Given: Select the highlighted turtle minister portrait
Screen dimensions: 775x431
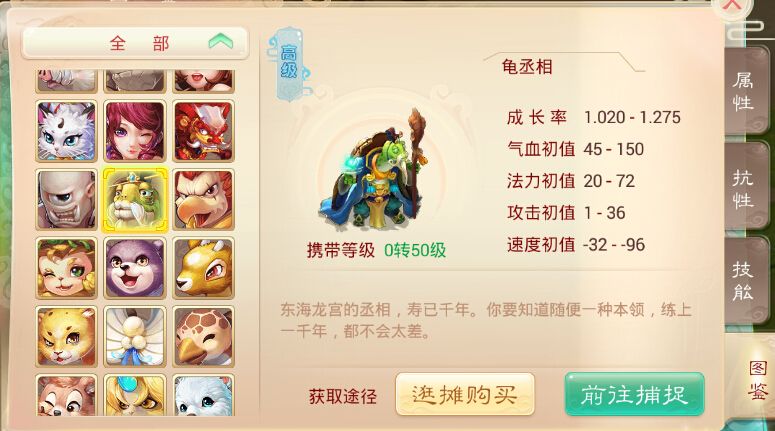Looking at the screenshot, I should [x=134, y=200].
